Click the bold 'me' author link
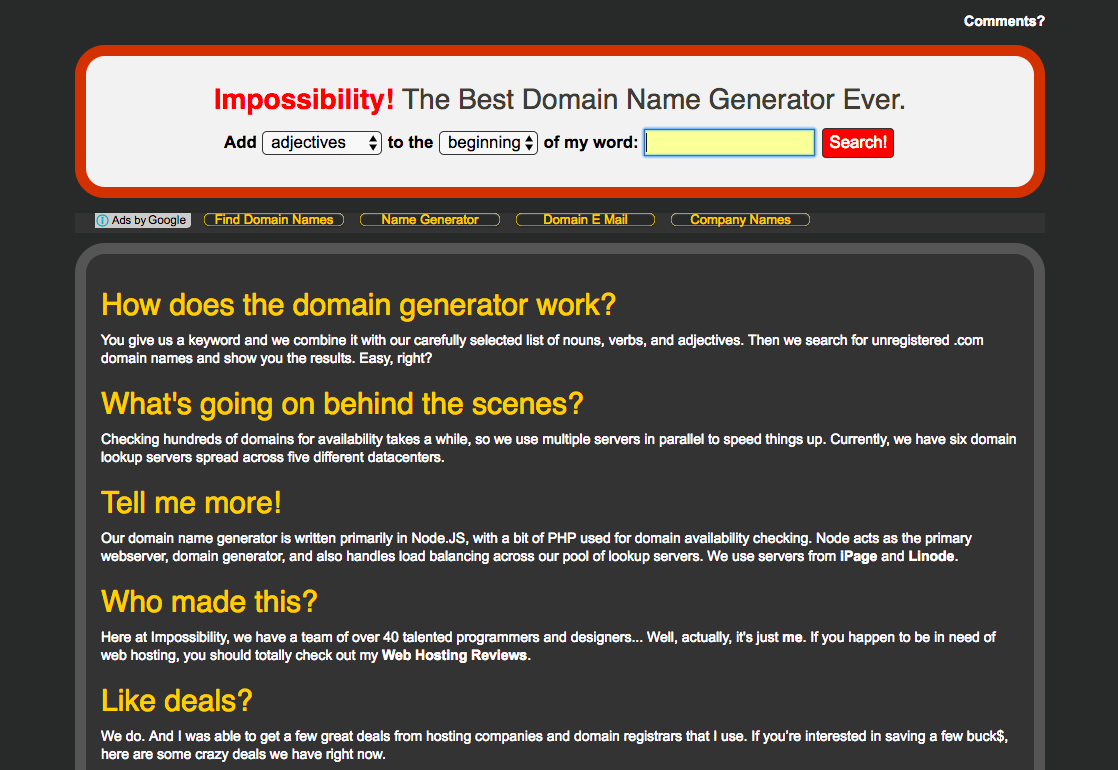 coord(792,637)
